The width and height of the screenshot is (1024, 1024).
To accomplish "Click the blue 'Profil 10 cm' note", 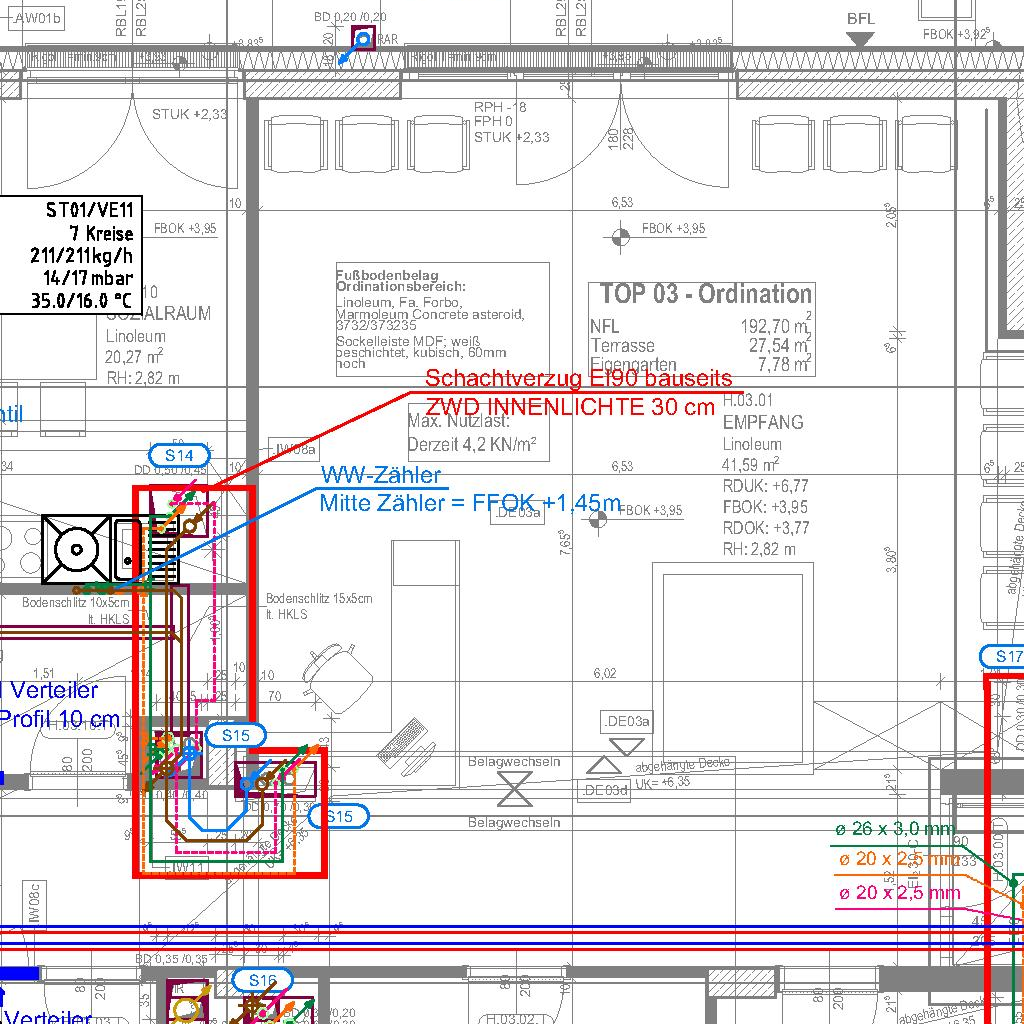I will pos(59,719).
